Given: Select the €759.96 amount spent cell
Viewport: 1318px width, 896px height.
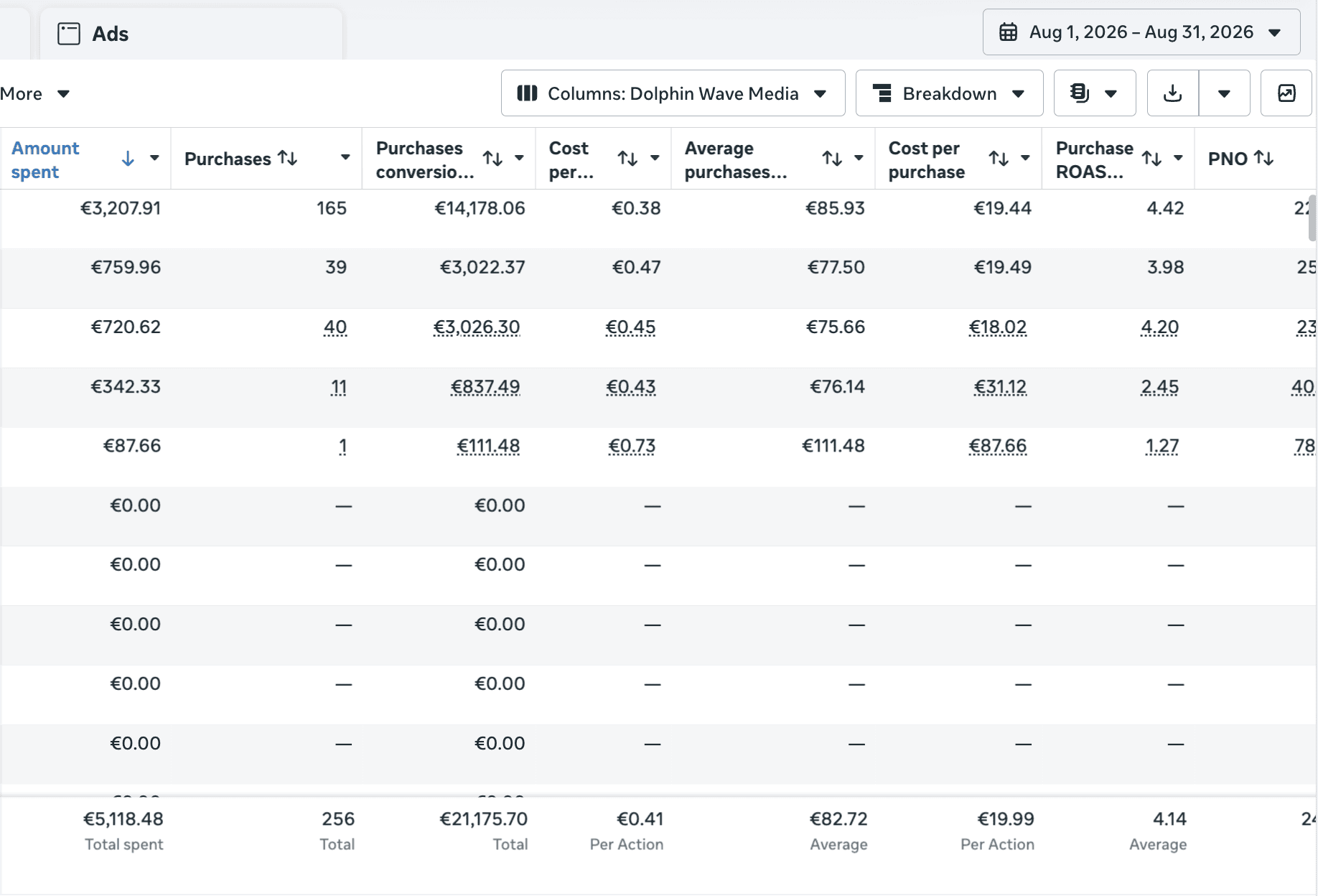Looking at the screenshot, I should (126, 267).
